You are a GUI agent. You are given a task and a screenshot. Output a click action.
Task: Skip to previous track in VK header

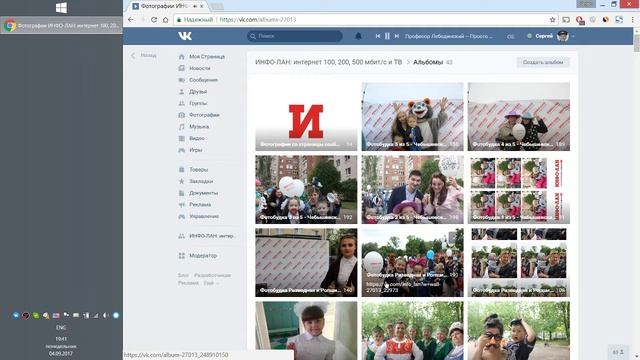(x=378, y=36)
